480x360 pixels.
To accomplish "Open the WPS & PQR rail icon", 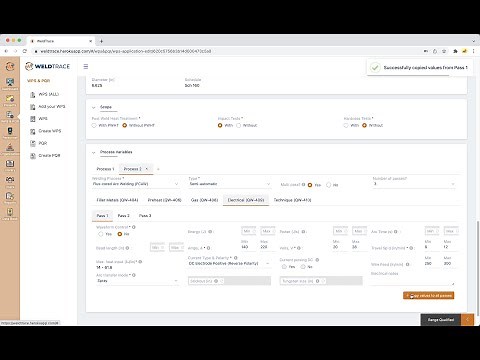I will [10, 115].
